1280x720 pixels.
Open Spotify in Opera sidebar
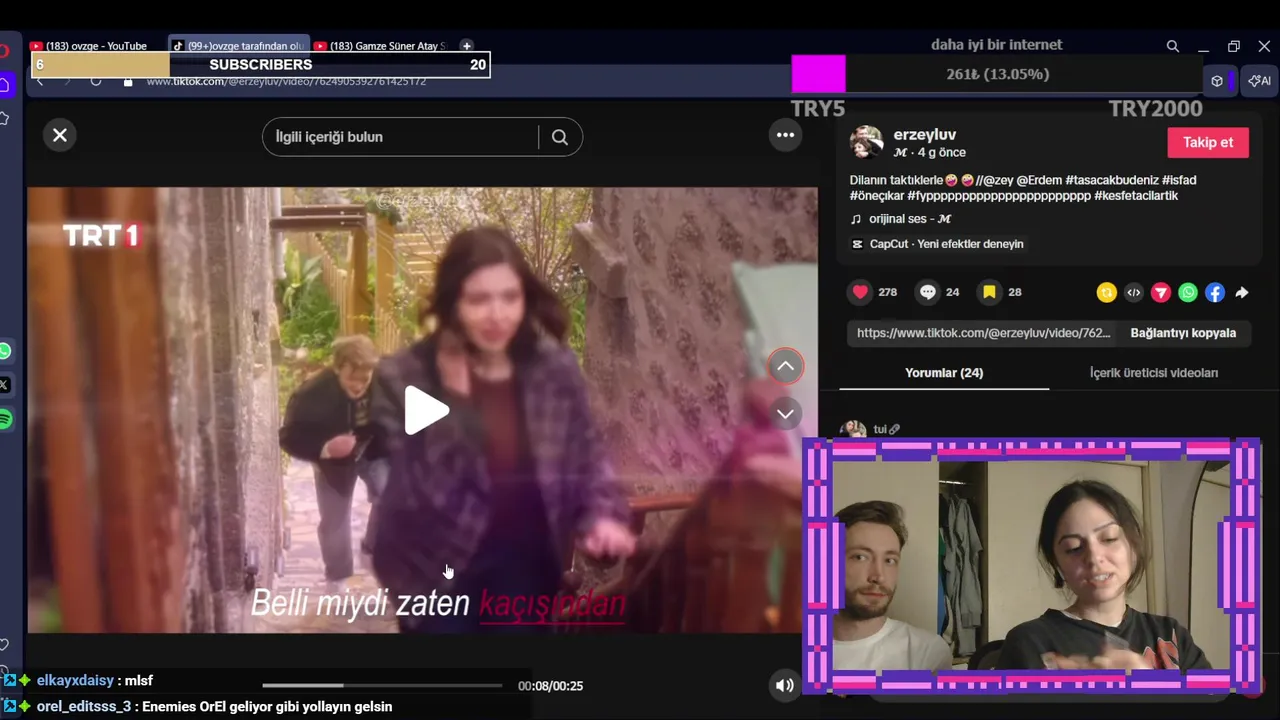point(5,419)
